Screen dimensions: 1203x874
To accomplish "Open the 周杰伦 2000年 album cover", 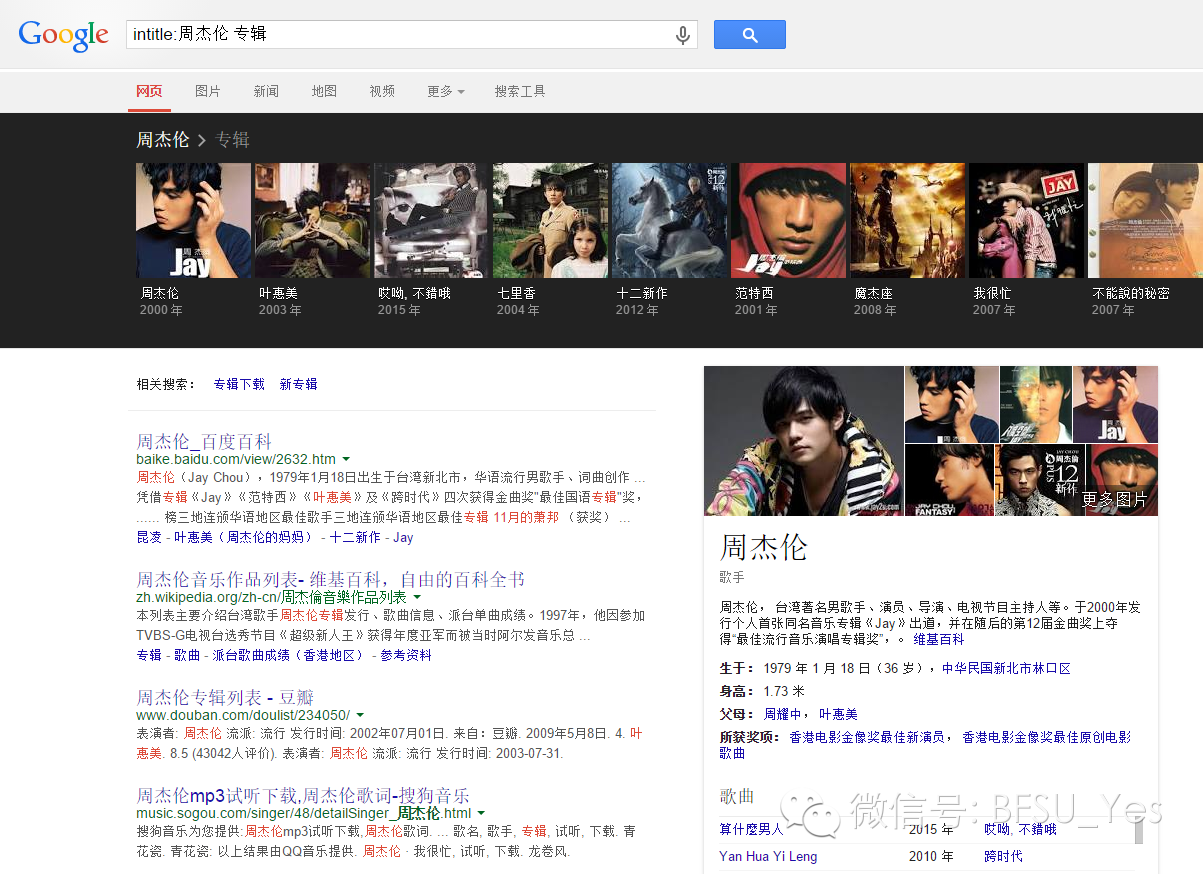I will [x=193, y=221].
